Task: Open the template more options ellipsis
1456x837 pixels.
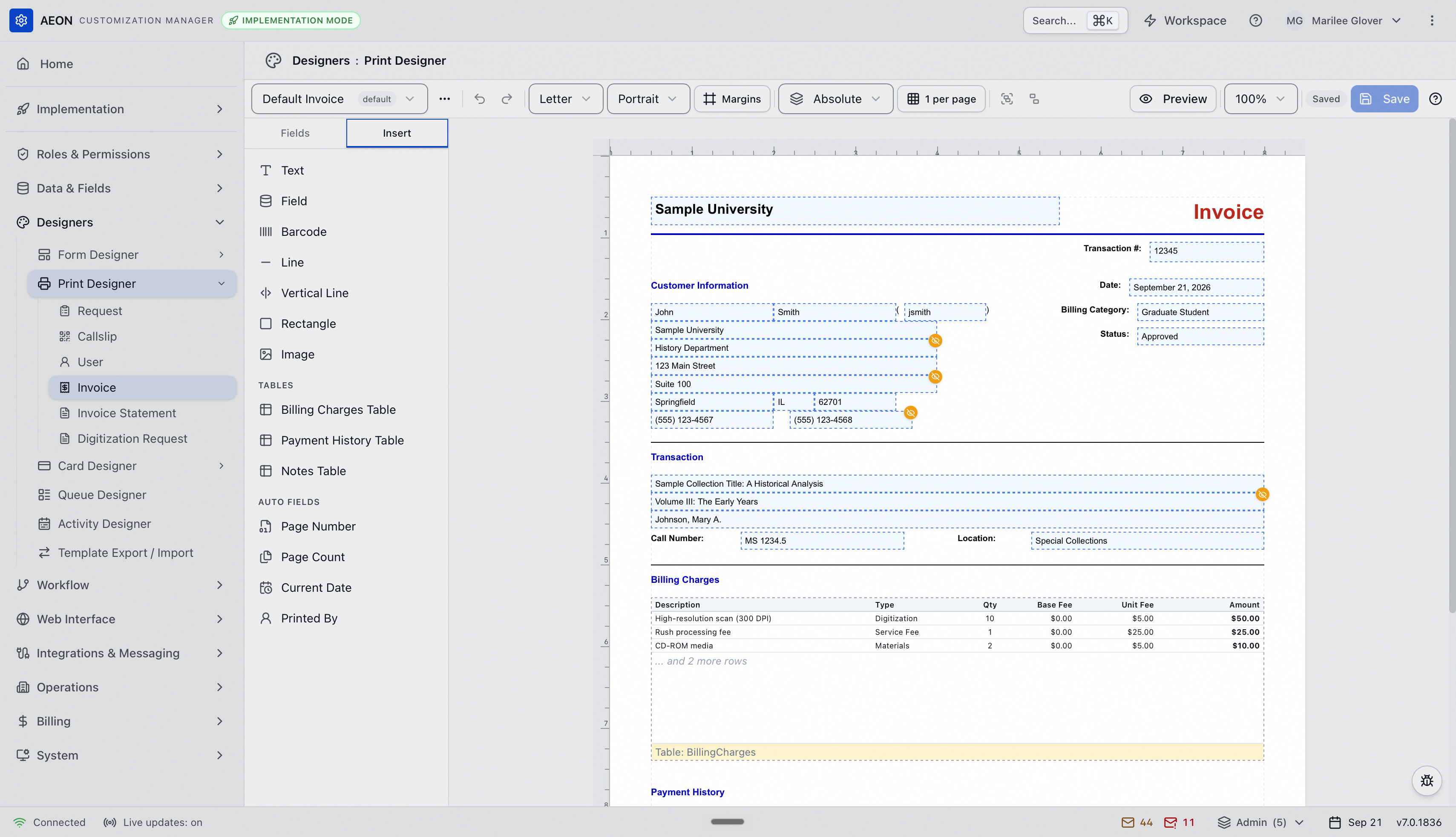Action: pyautogui.click(x=444, y=99)
